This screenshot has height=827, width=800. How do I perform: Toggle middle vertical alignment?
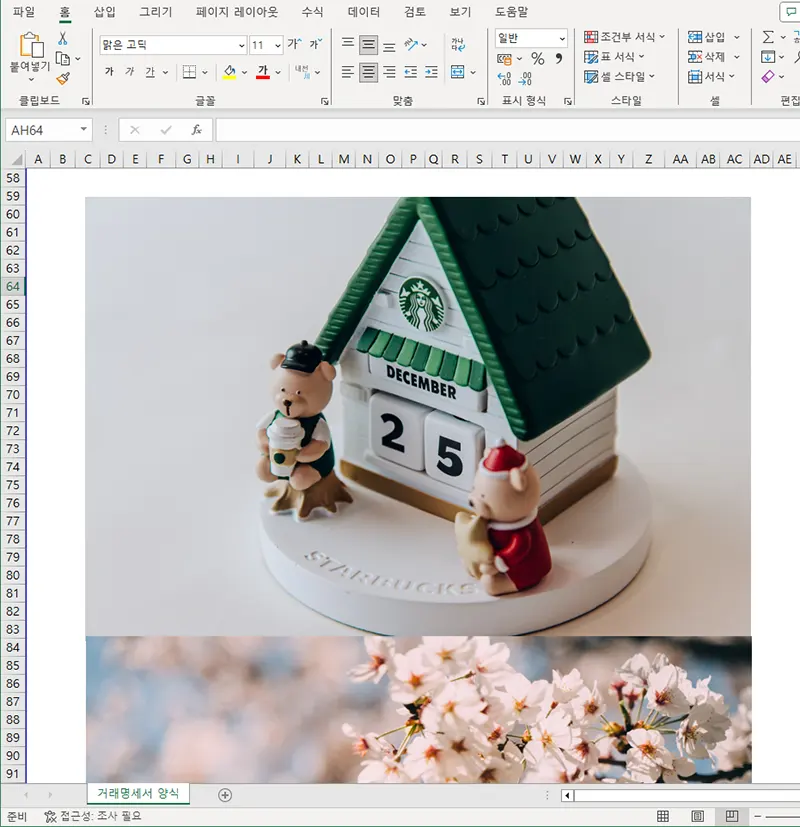[x=368, y=45]
